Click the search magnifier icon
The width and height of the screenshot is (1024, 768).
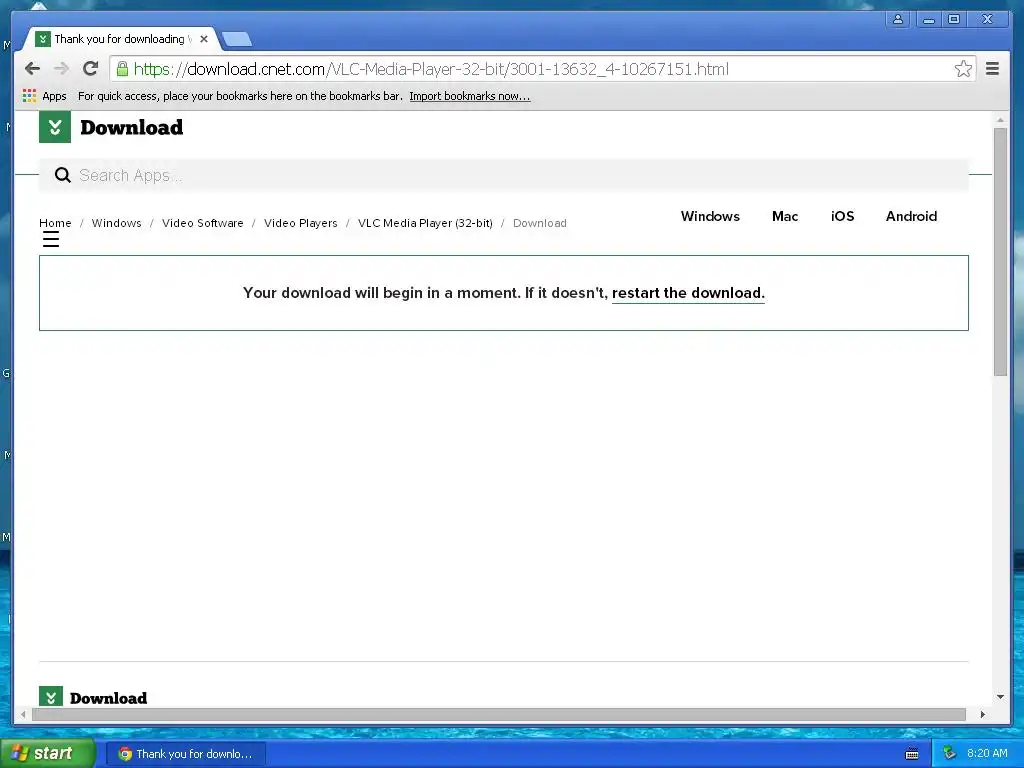(63, 175)
